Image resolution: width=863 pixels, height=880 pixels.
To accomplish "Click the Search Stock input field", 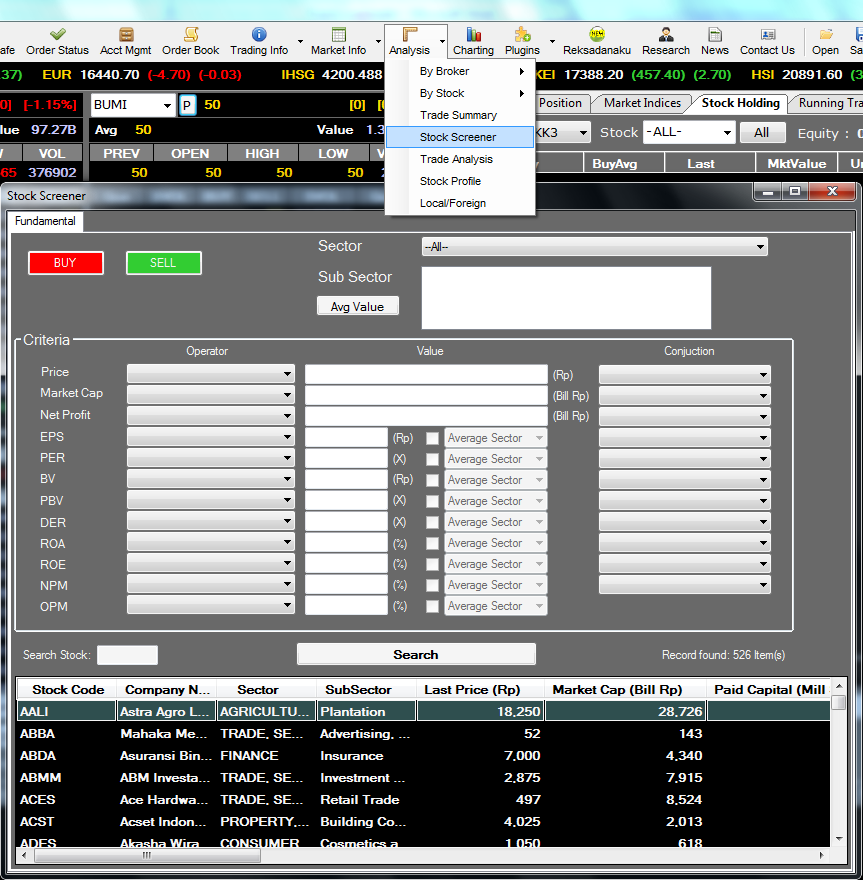I will (x=127, y=655).
